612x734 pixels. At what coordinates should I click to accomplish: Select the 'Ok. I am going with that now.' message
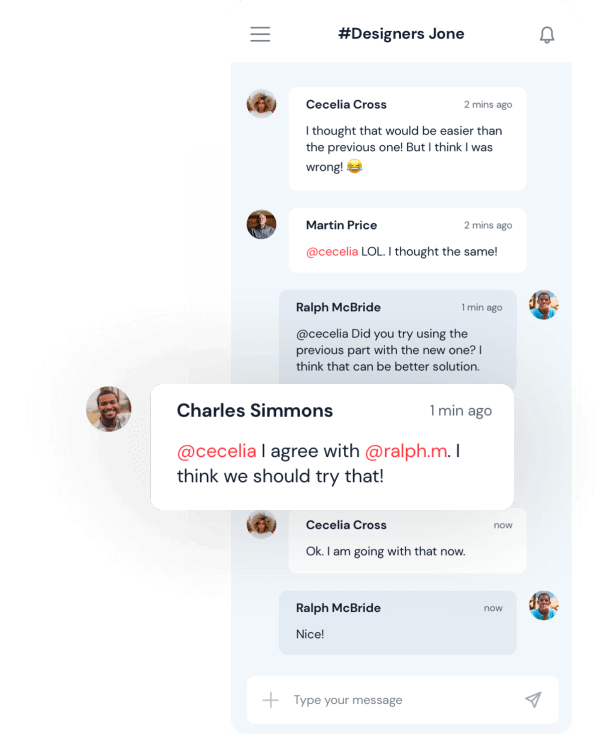coord(385,551)
